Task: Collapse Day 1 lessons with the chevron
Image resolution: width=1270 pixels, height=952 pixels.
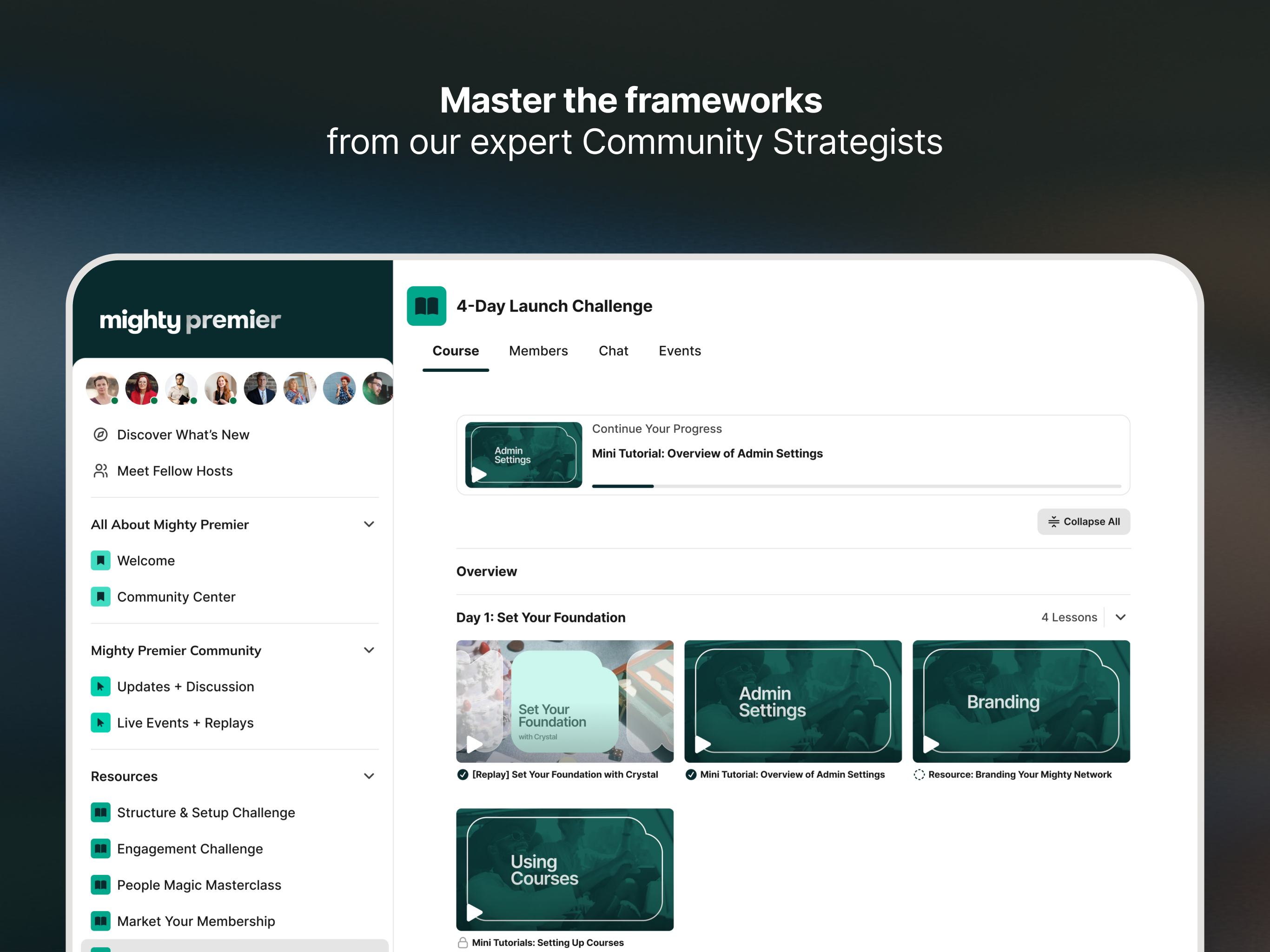Action: (1120, 617)
